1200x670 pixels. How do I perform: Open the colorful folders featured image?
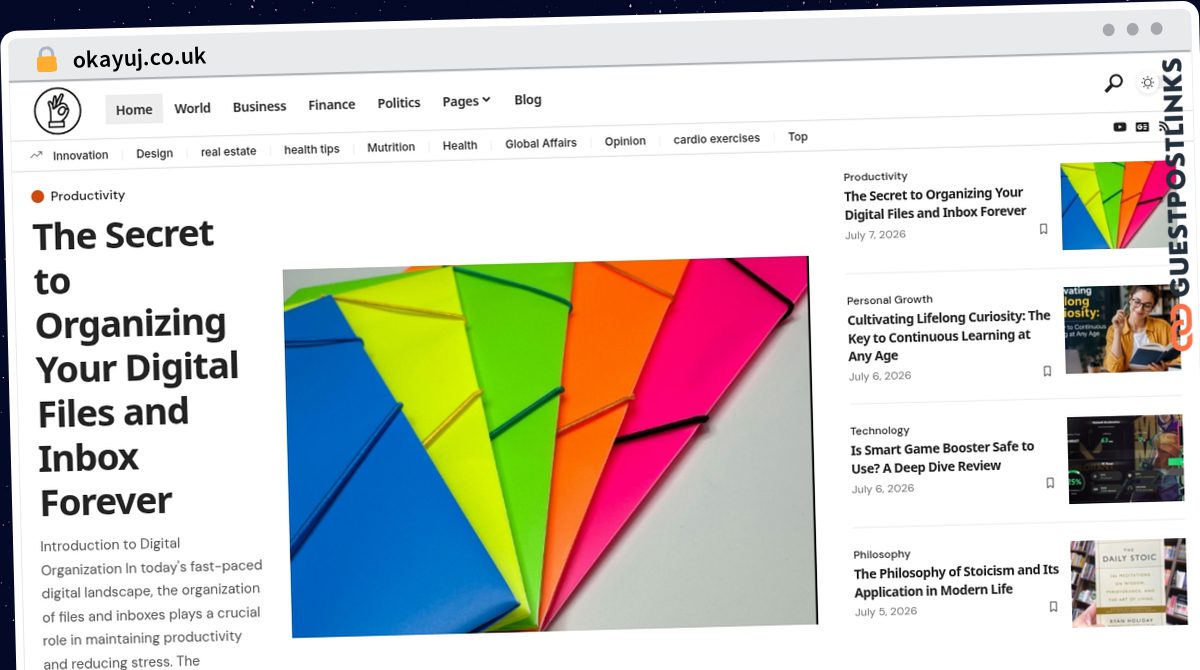coord(548,447)
